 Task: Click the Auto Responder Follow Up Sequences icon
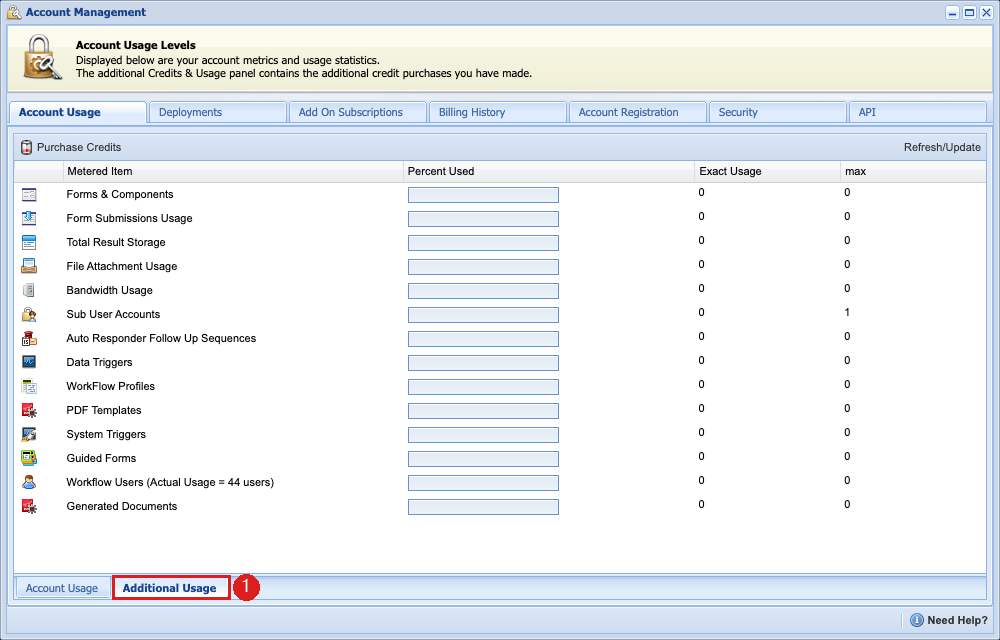[29, 338]
